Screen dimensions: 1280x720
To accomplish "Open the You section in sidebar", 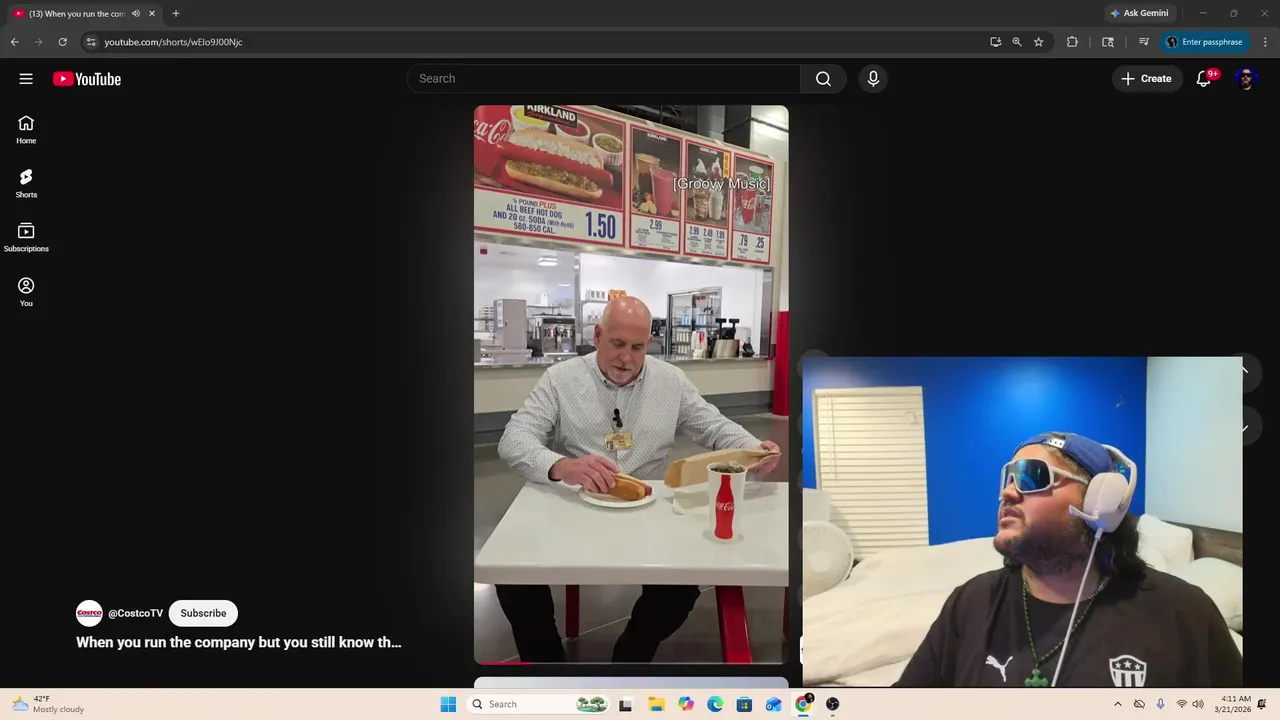I will 26,292.
